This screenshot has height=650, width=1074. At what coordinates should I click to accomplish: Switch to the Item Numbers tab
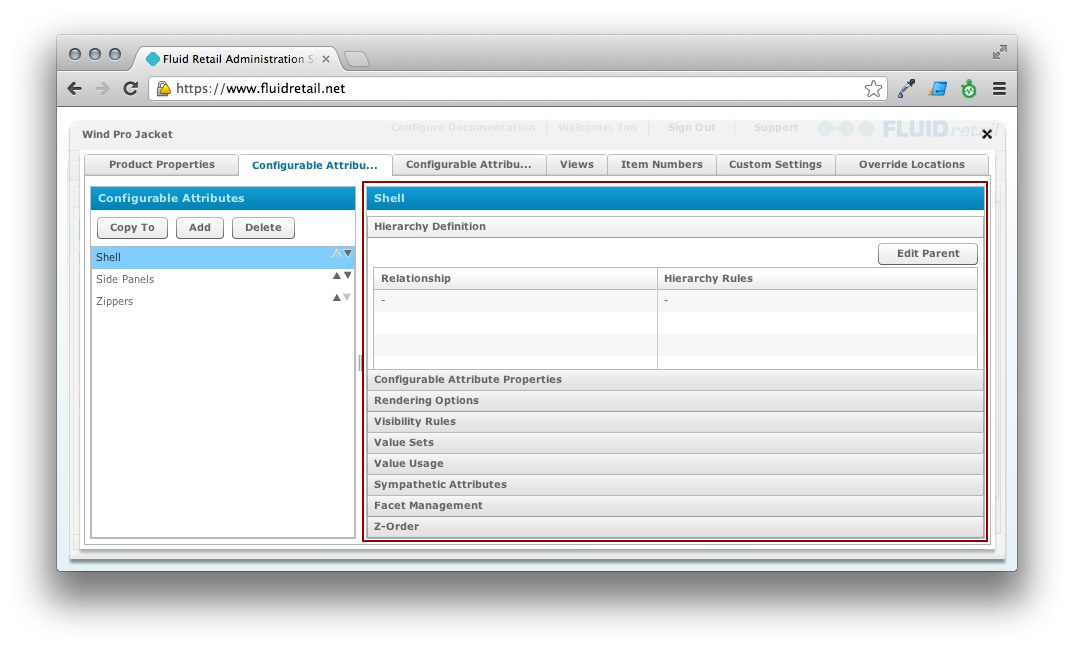tap(661, 164)
